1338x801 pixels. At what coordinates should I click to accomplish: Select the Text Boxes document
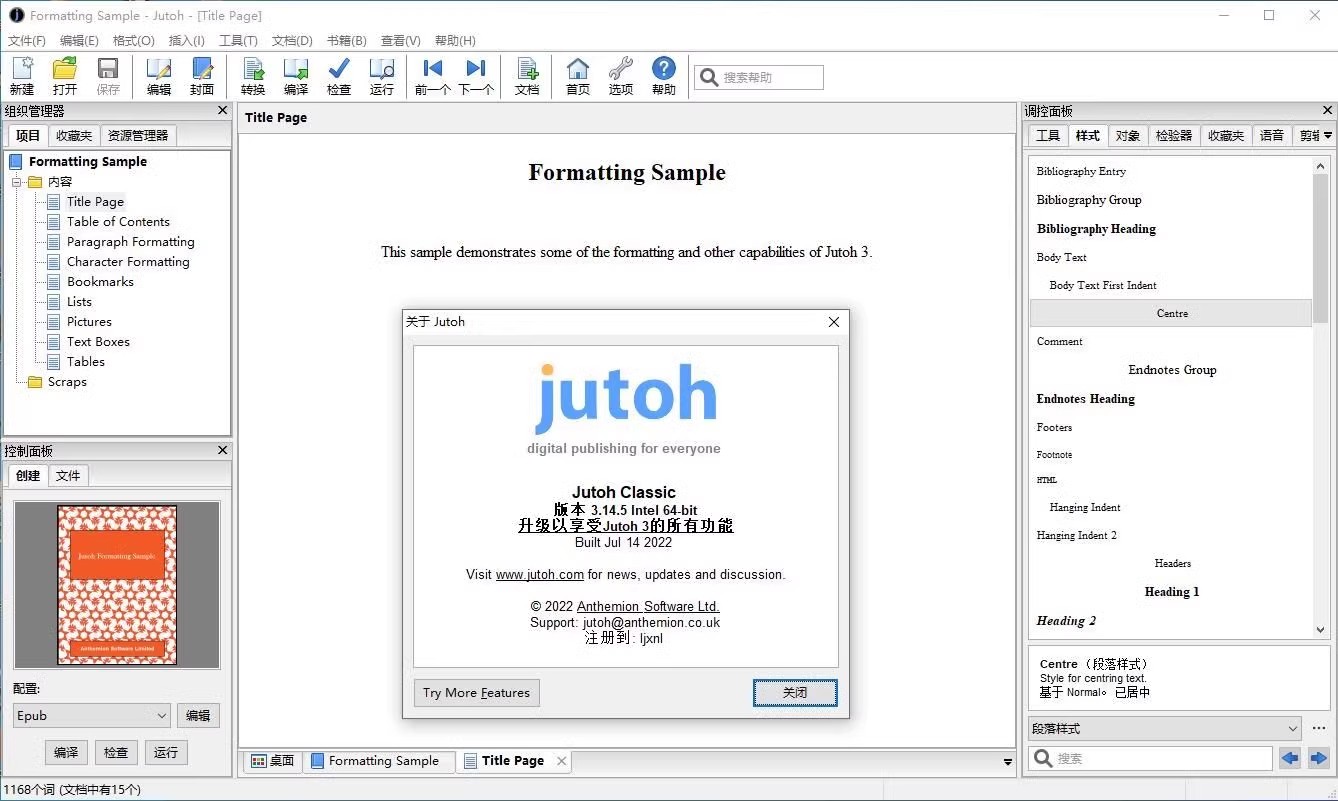point(98,342)
